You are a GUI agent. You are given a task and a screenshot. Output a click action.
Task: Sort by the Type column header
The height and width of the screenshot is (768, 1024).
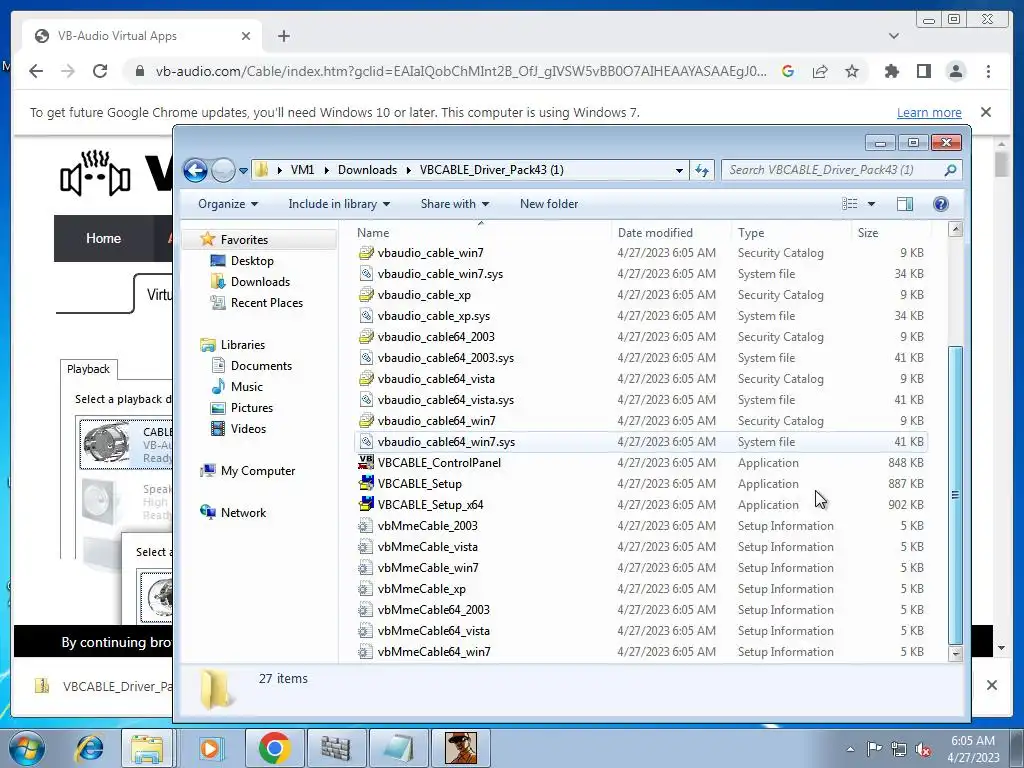coord(791,232)
